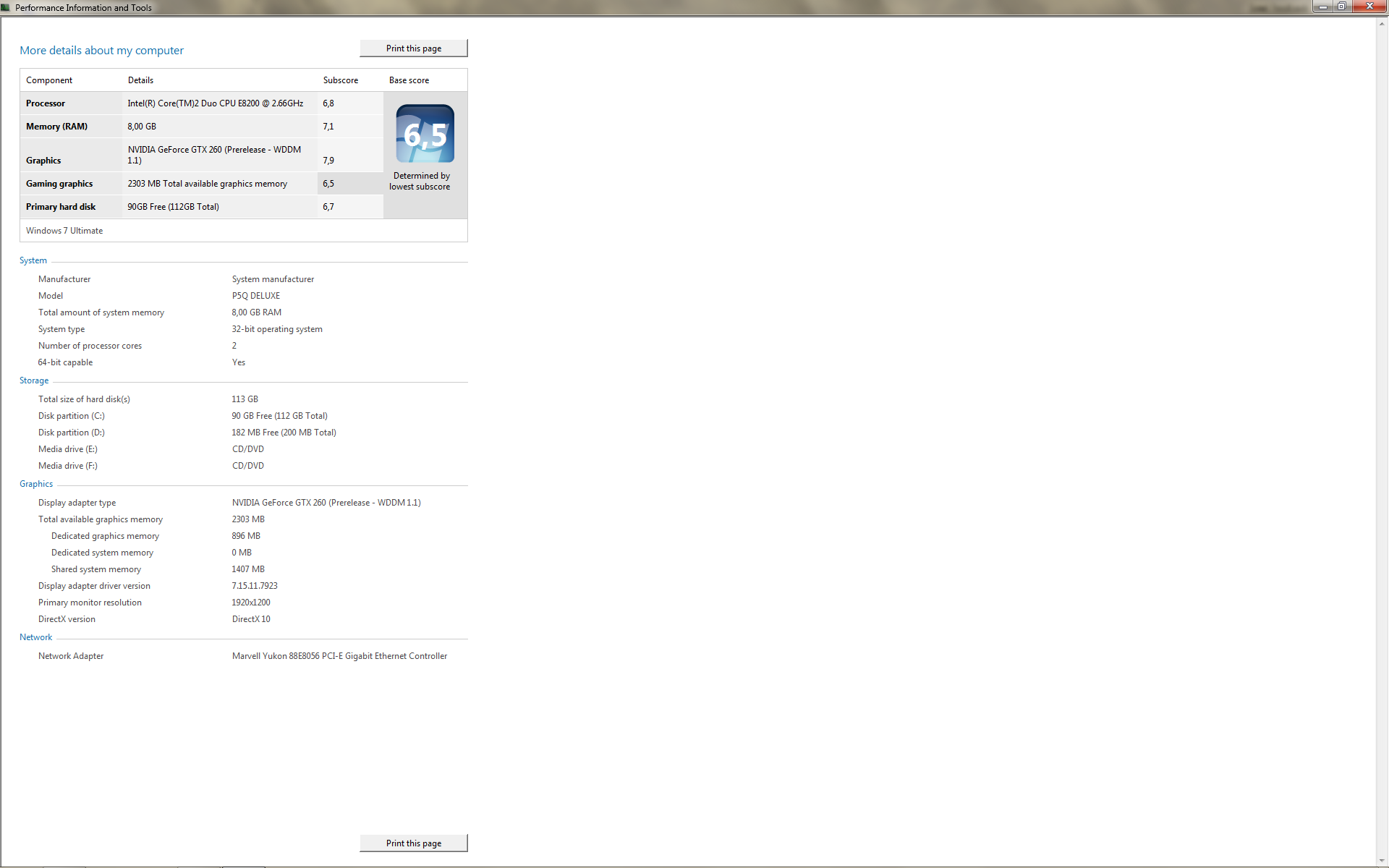The width and height of the screenshot is (1389, 868).
Task: Click the Performance Information window title icon
Action: 6,7
